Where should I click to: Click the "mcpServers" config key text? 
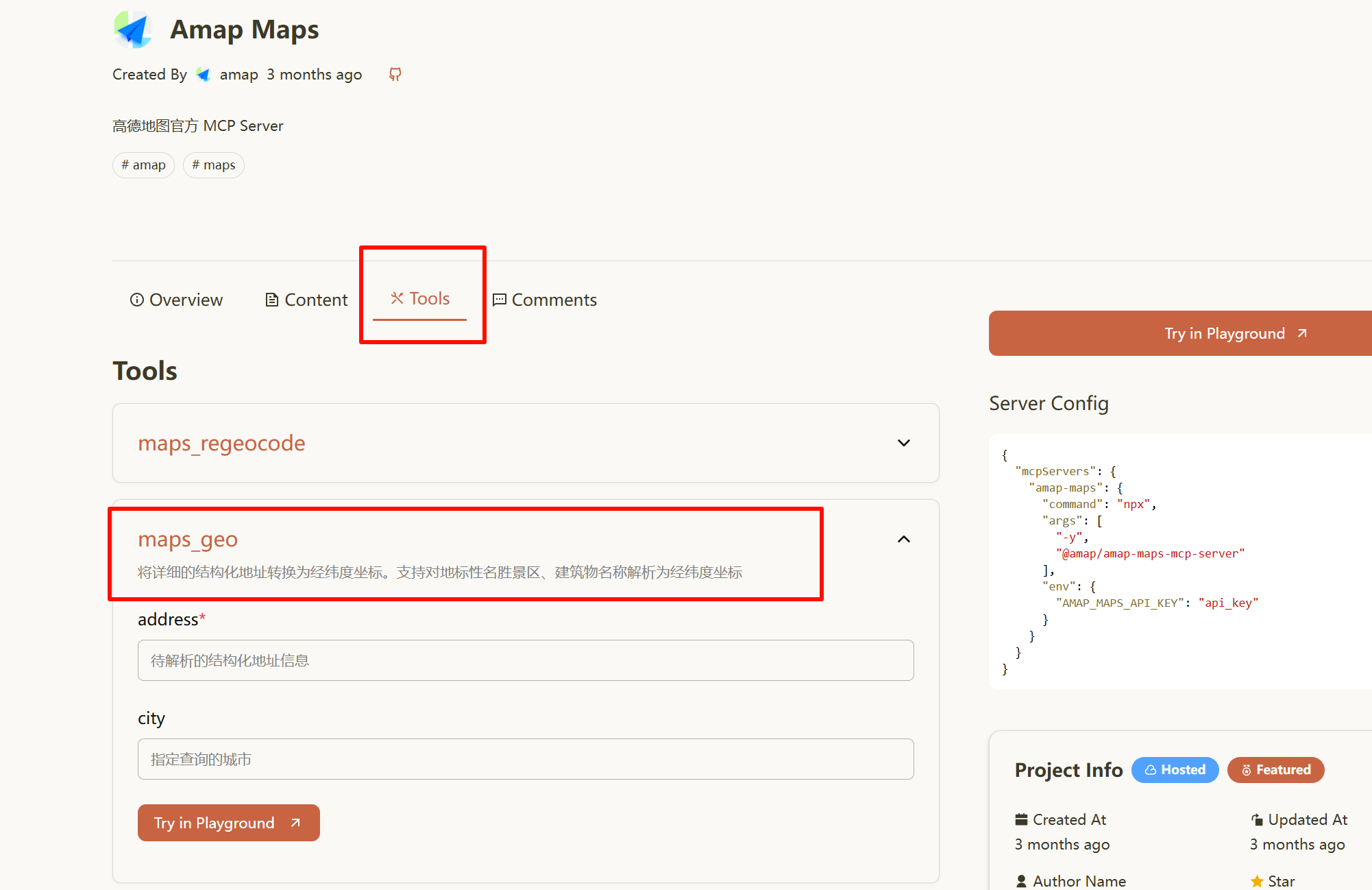(x=1055, y=471)
